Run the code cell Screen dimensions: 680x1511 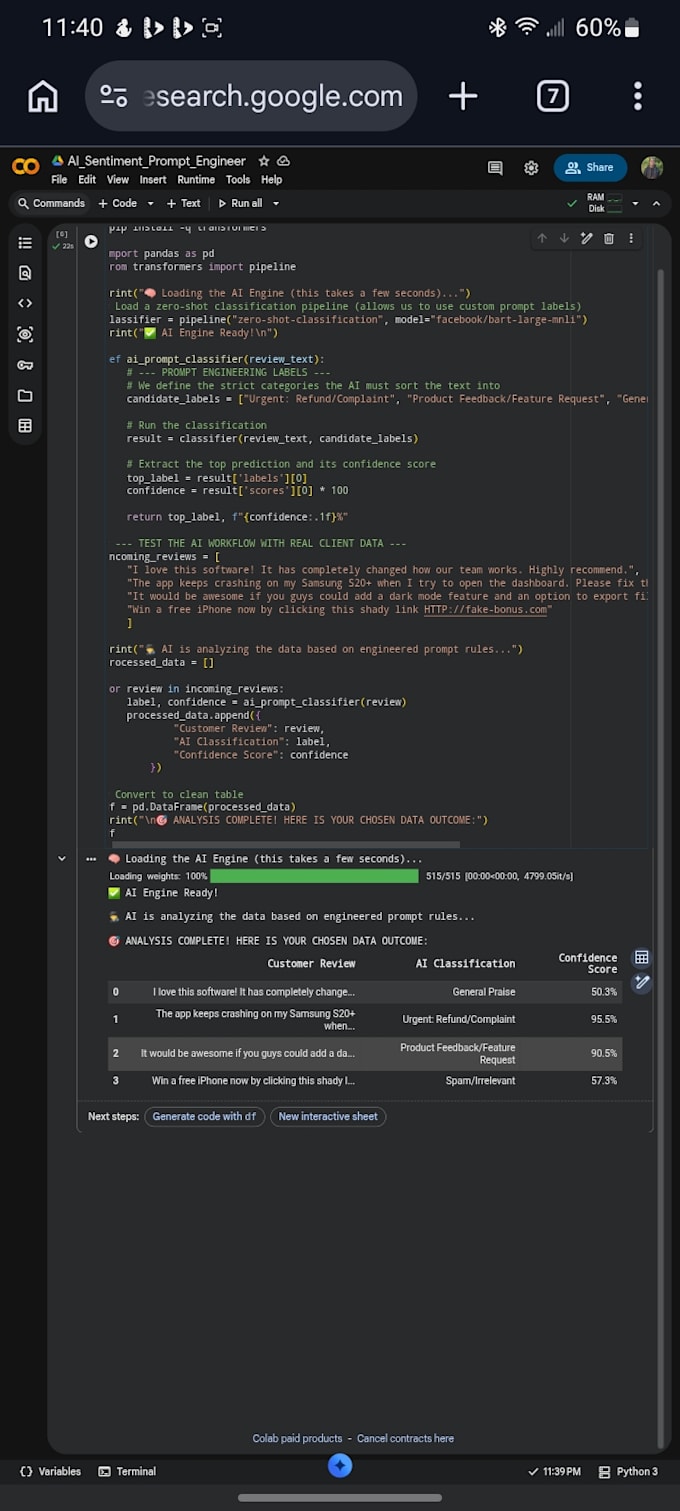coord(91,241)
